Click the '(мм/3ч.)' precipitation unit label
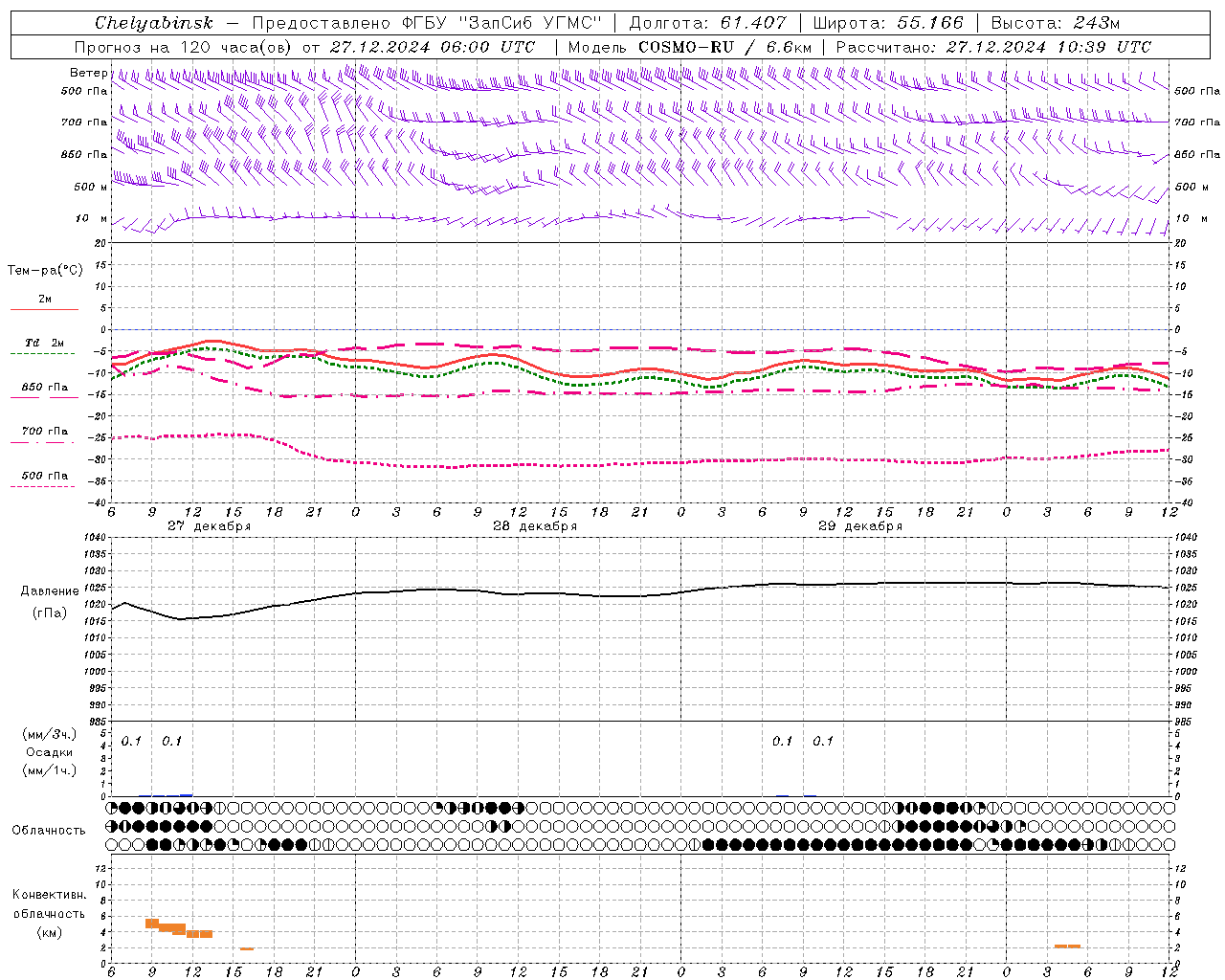Image resolution: width=1225 pixels, height=980 pixels. (50, 734)
